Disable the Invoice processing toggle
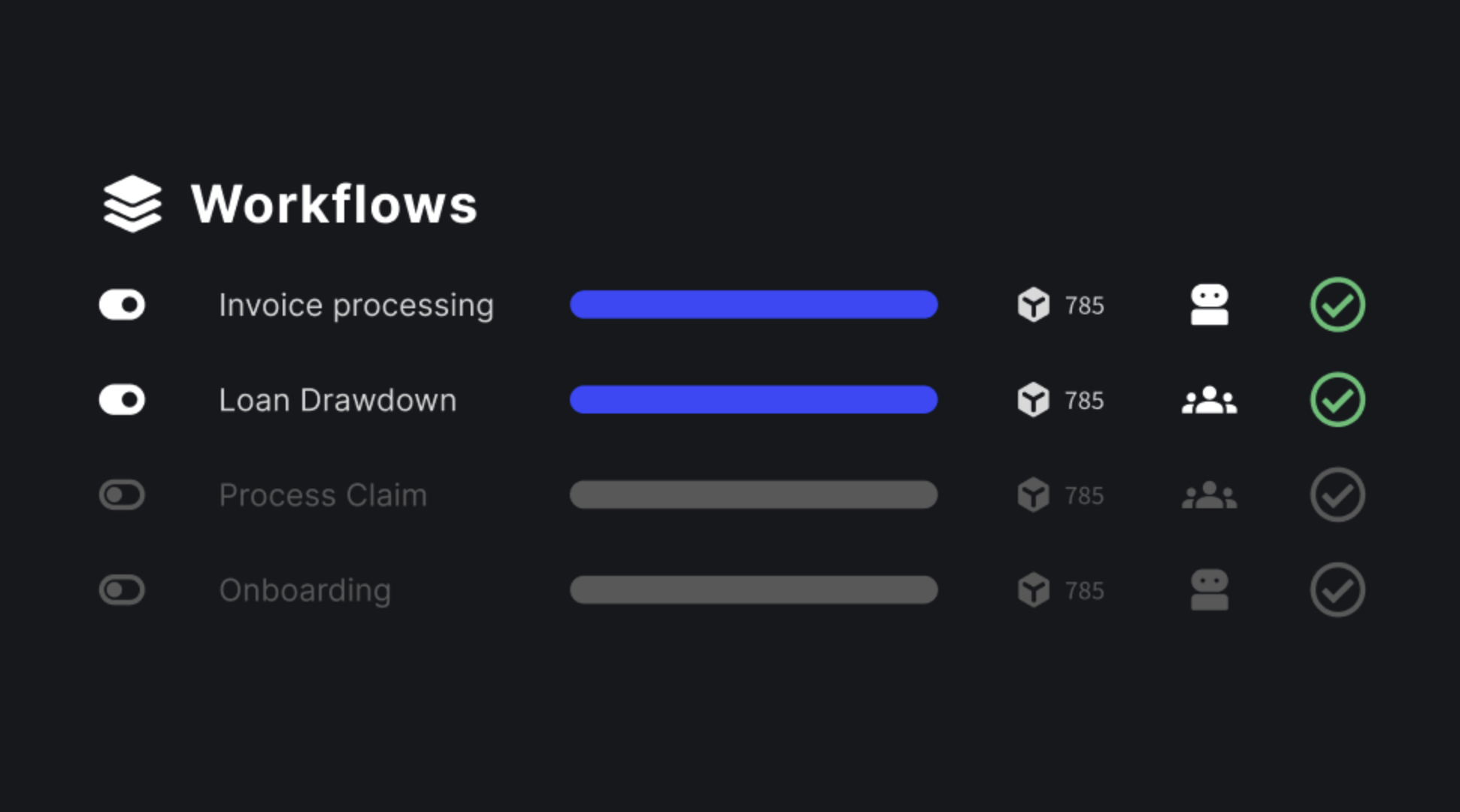 (x=122, y=304)
